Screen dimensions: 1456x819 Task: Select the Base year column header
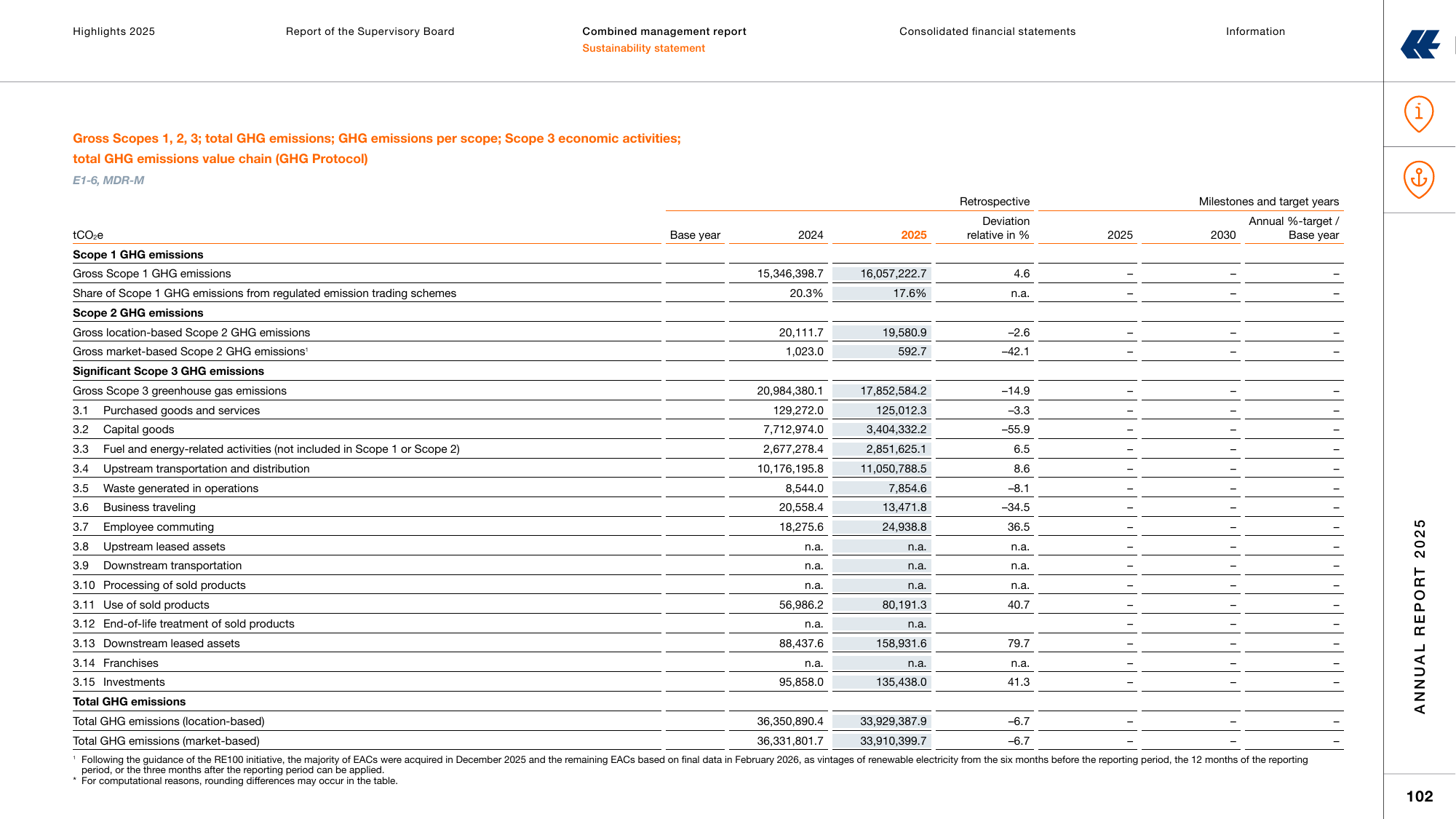(695, 235)
